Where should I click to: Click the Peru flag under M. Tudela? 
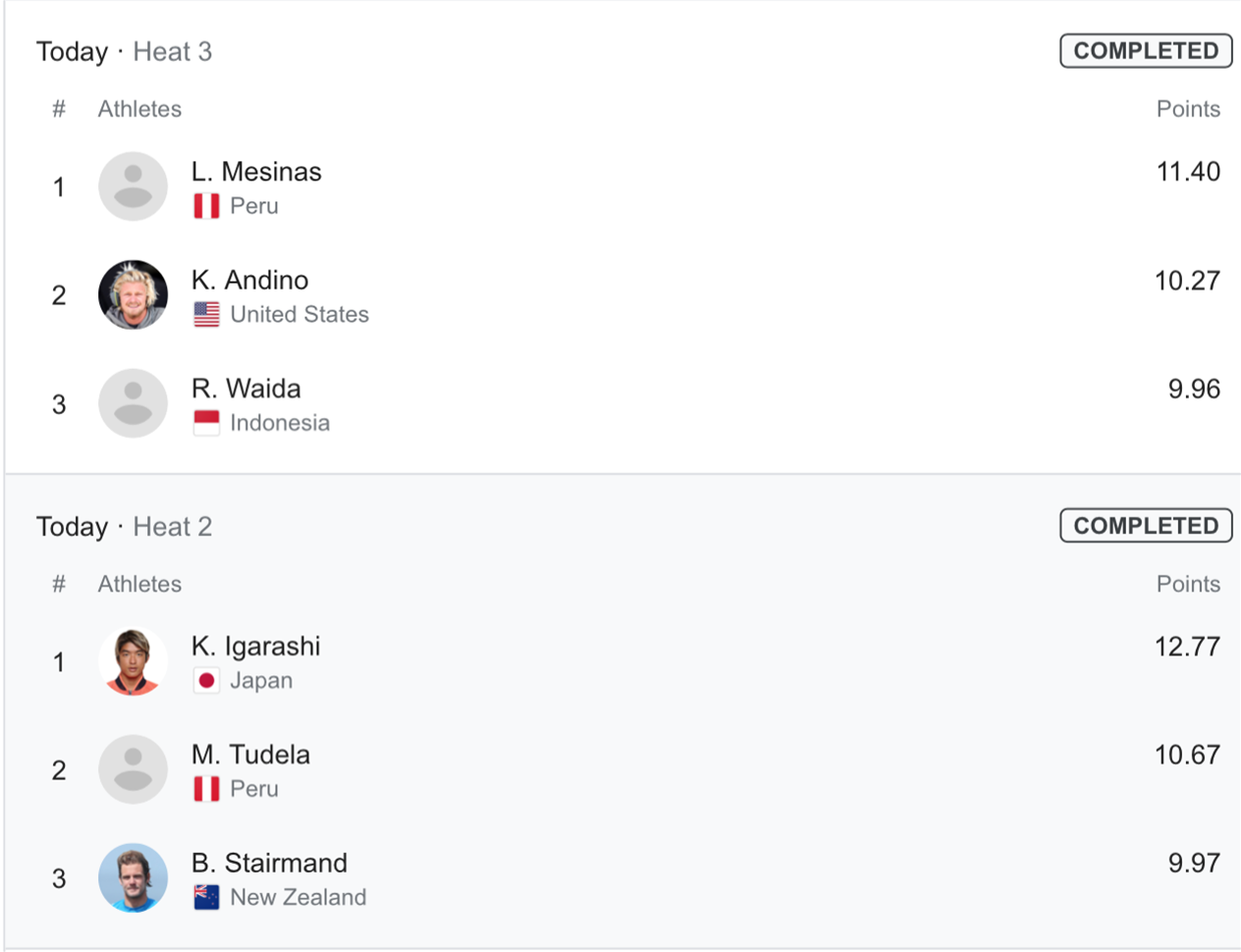206,789
